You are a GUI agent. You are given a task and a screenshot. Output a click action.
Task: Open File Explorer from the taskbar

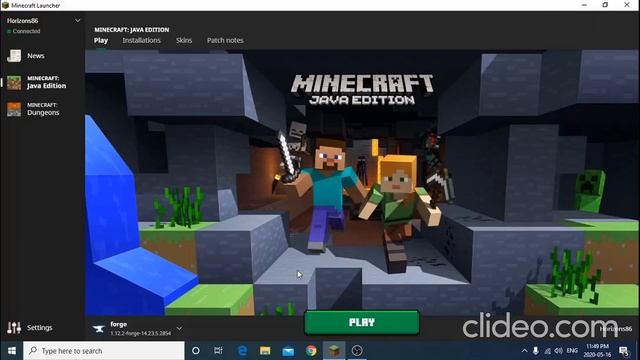tap(265, 351)
